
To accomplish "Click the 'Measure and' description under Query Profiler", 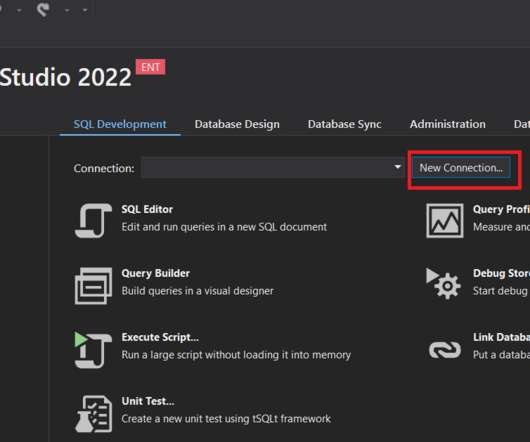I will pyautogui.click(x=501, y=227).
